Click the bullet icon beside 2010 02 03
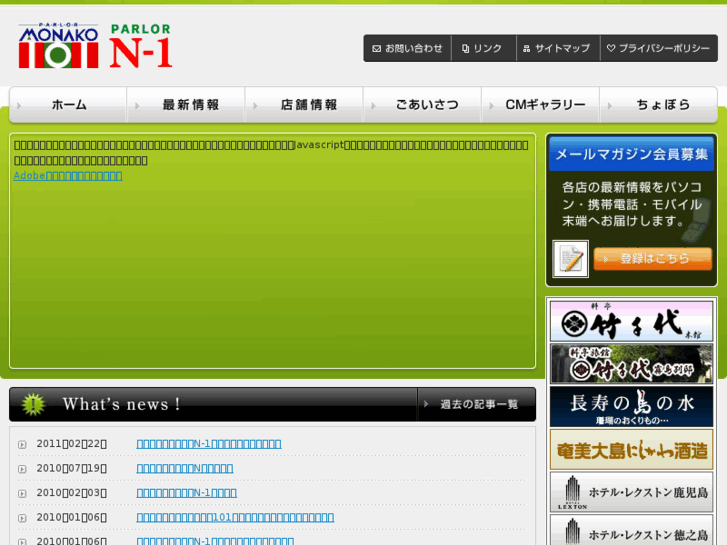727x545 pixels. (22, 494)
